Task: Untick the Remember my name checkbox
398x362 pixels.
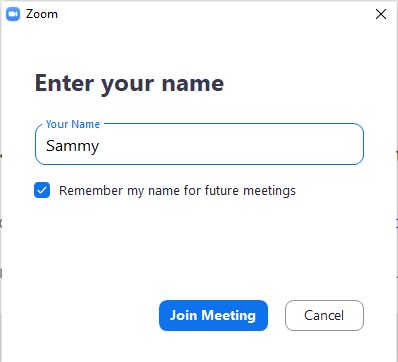Action: (42, 190)
